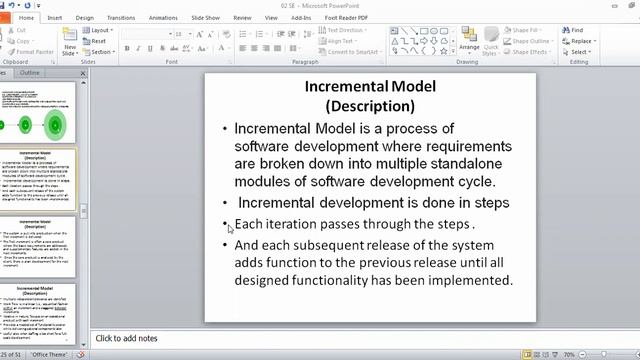Select the Oval shape

[x=434, y=31]
